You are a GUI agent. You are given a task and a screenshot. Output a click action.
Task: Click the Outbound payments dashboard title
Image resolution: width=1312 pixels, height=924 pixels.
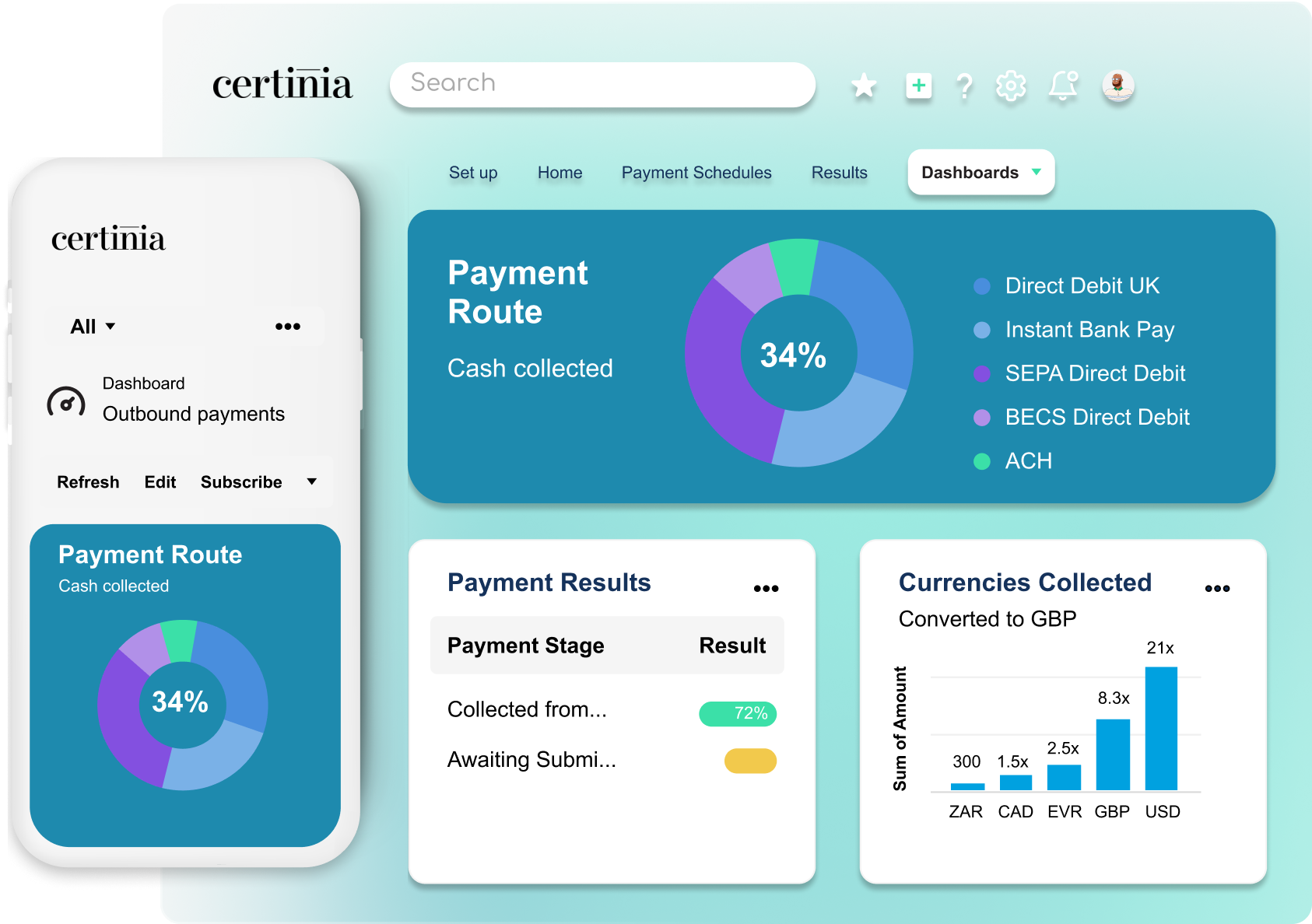click(194, 414)
